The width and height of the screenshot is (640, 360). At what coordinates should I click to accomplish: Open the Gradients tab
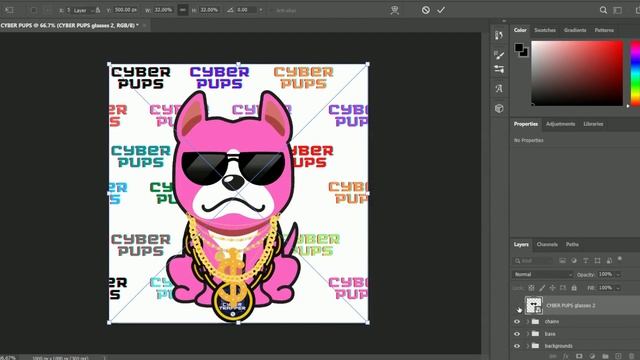575,30
